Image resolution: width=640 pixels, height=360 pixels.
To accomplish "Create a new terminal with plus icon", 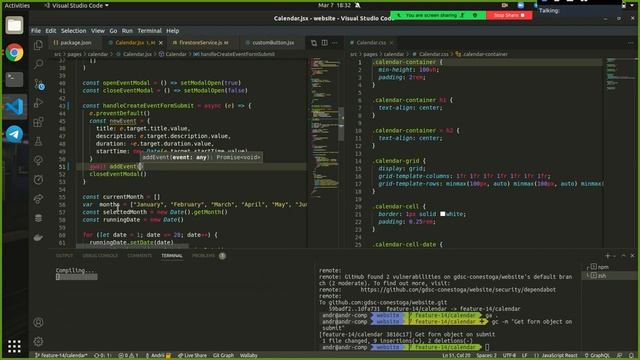I will (x=607, y=256).
